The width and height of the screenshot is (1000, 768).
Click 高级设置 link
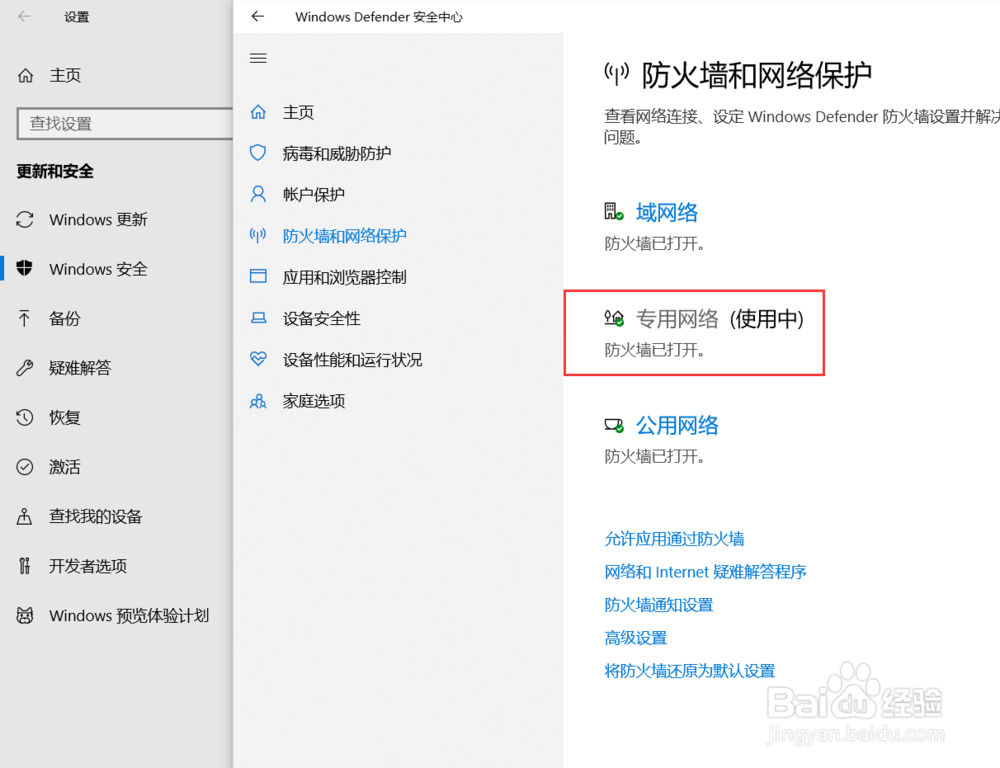[636, 637]
